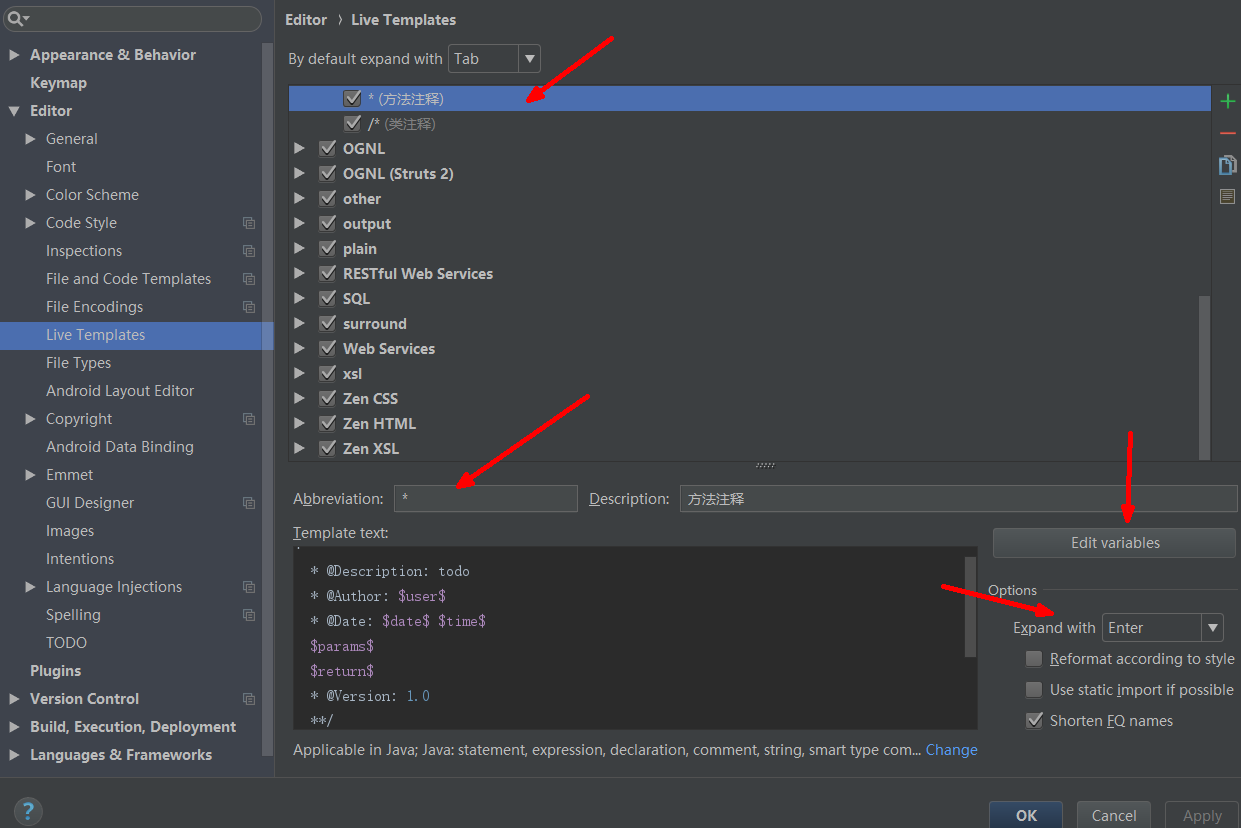
Task: Click per-project icon beside Language Injections
Action: pyautogui.click(x=249, y=587)
